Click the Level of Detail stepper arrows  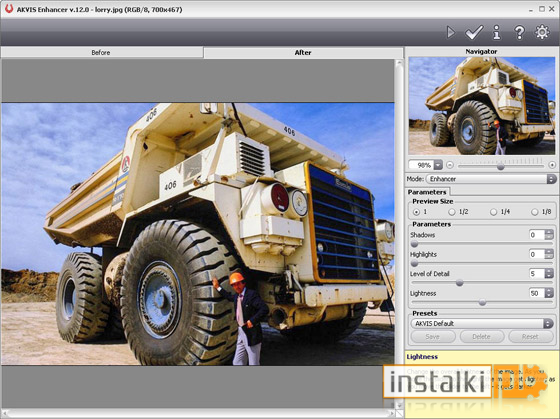[x=549, y=274]
